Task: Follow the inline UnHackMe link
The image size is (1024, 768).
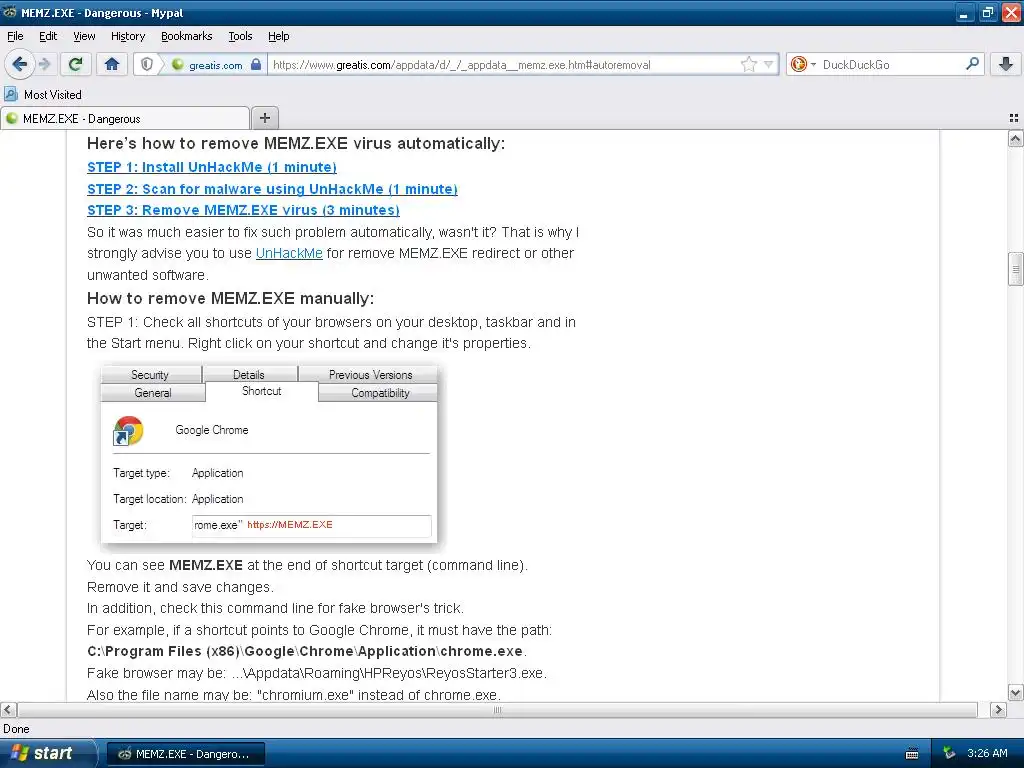Action: click(289, 253)
